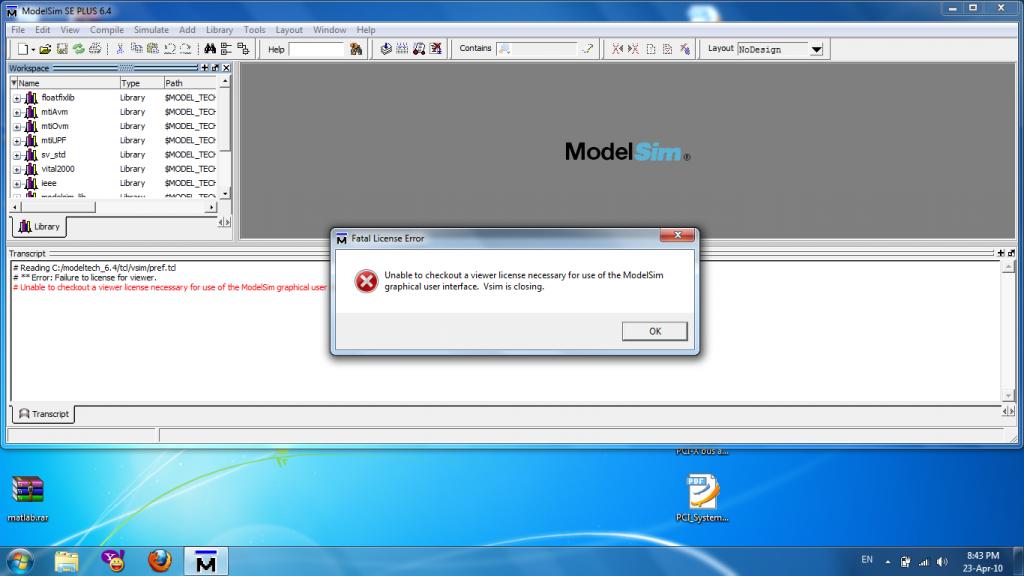Click the Open file folder icon
This screenshot has width=1024, height=576.
pyautogui.click(x=45, y=49)
